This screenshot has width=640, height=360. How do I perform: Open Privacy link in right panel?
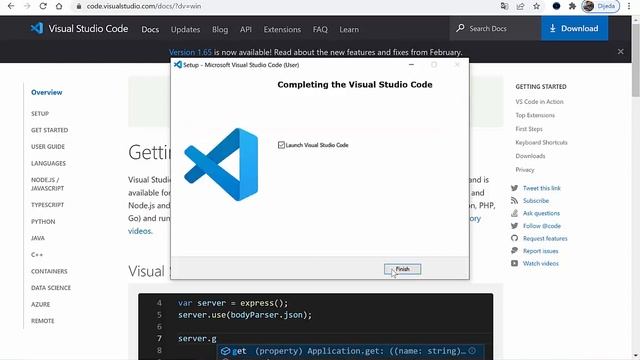pos(524,170)
